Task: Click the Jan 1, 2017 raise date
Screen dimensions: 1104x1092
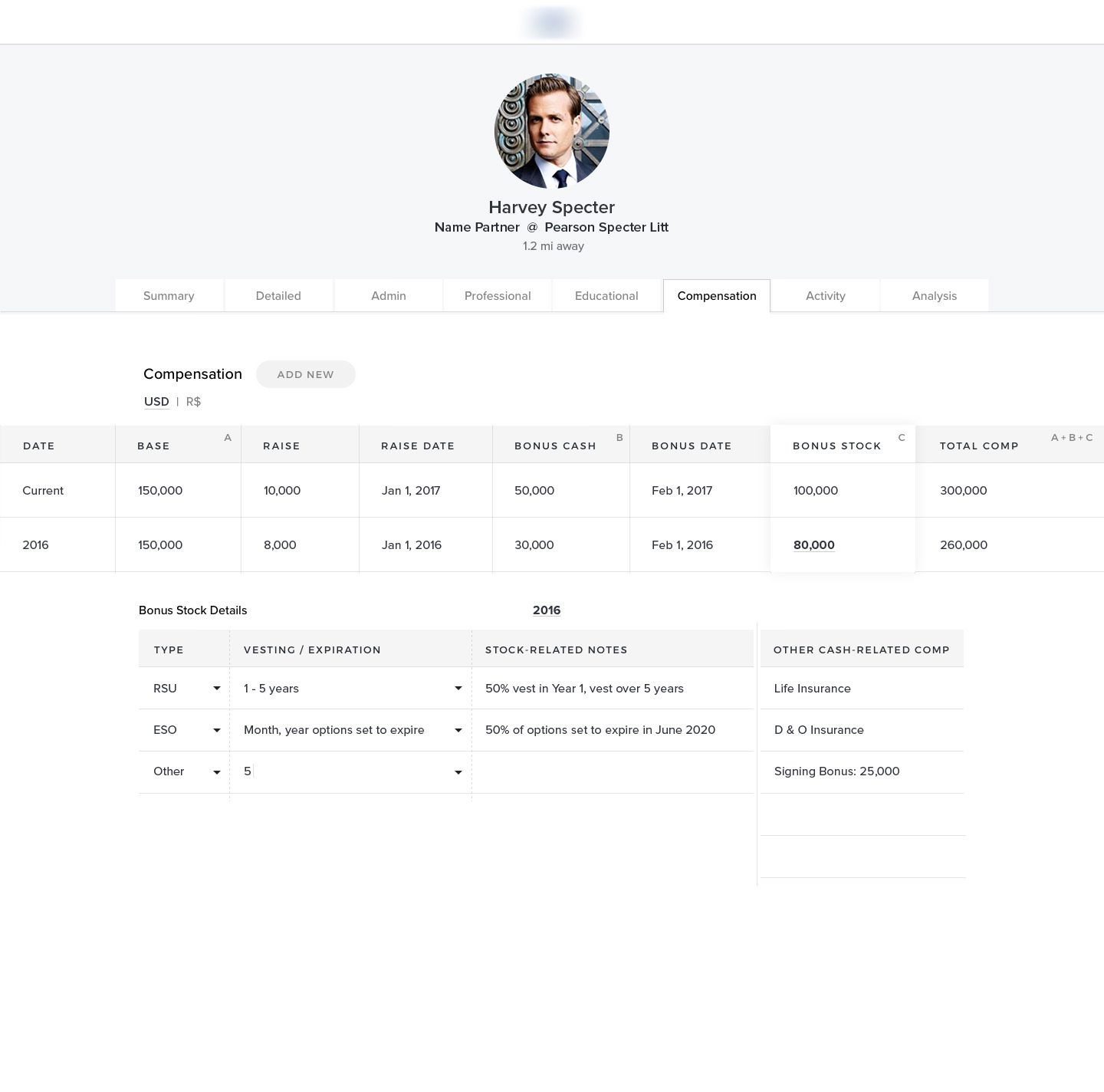Action: 411,491
